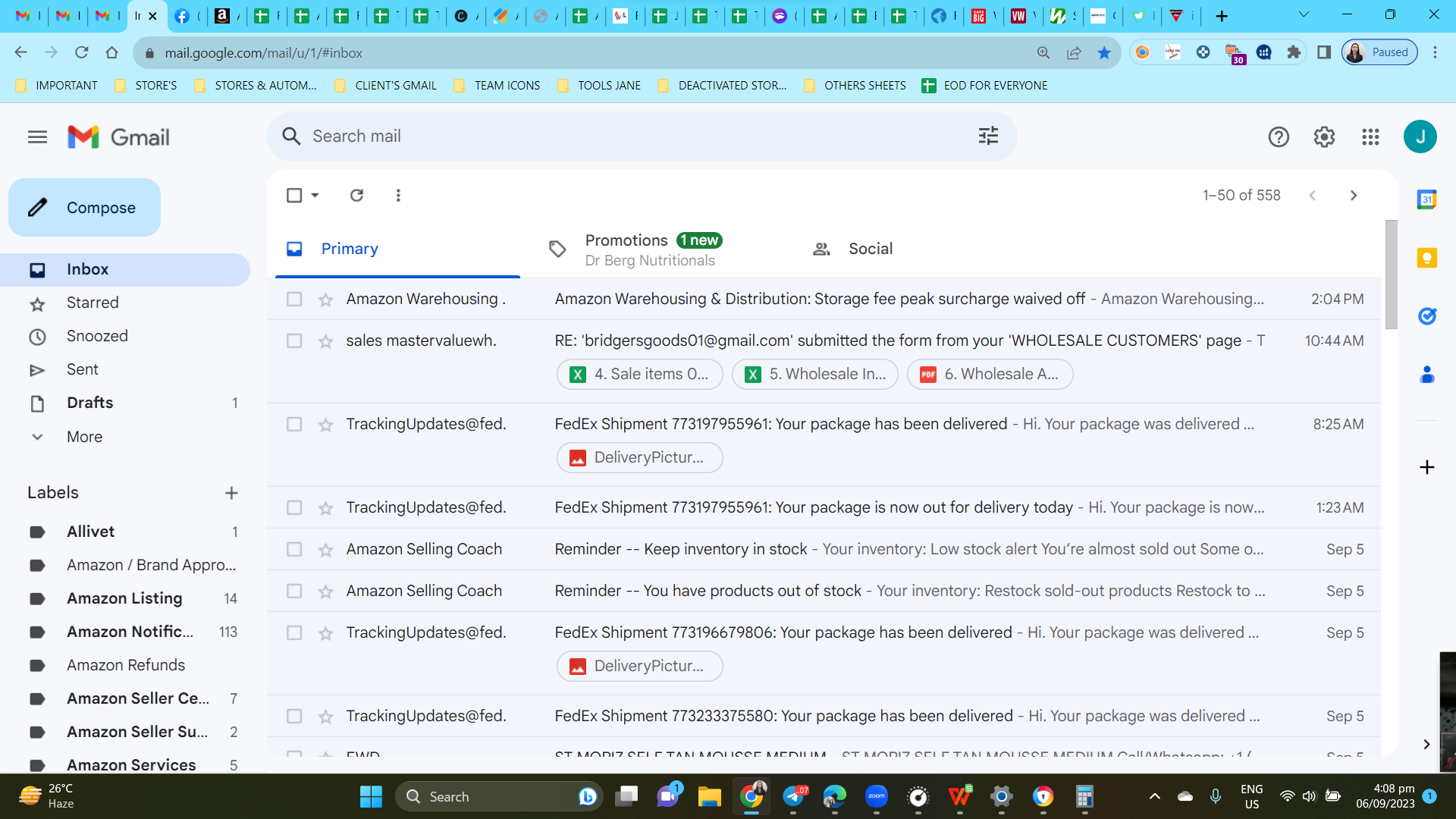1456x819 pixels.
Task: Expand the select-all dropdown arrow
Action: coord(315,196)
